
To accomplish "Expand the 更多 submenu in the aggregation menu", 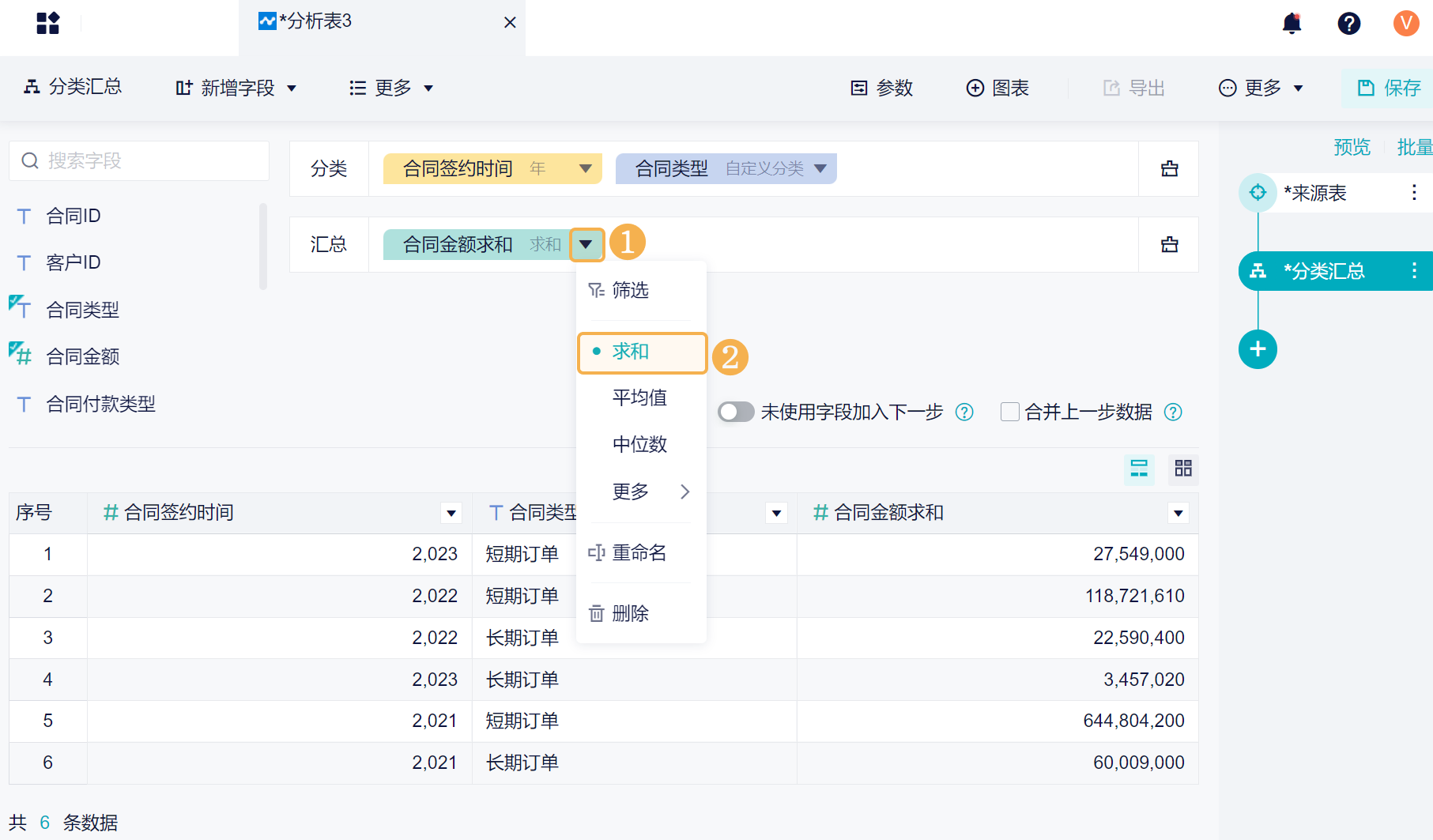I will tap(642, 492).
